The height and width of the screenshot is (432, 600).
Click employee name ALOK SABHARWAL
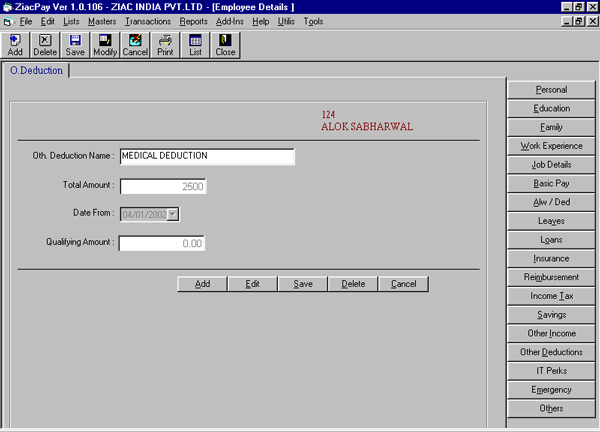pyautogui.click(x=367, y=127)
